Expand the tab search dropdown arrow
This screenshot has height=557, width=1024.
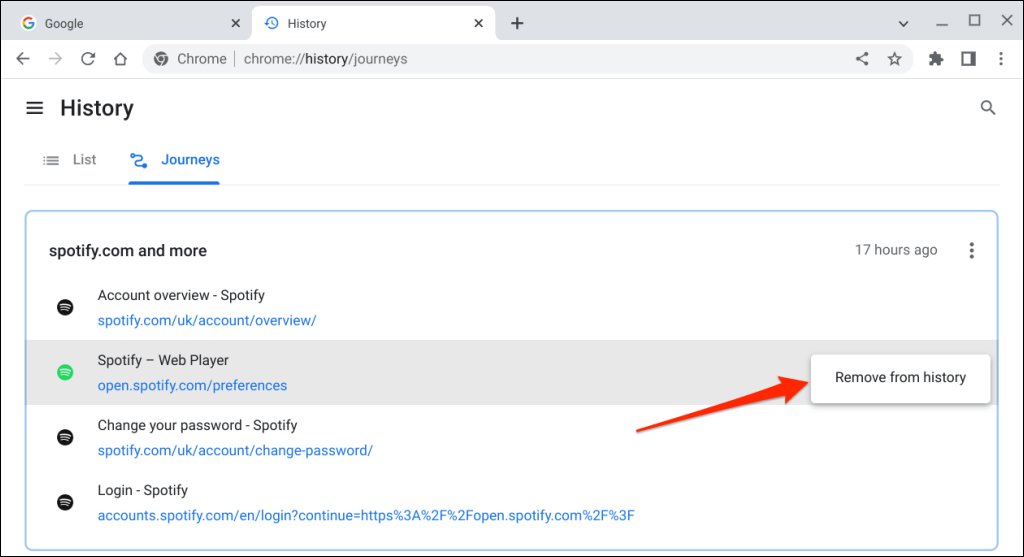point(903,24)
